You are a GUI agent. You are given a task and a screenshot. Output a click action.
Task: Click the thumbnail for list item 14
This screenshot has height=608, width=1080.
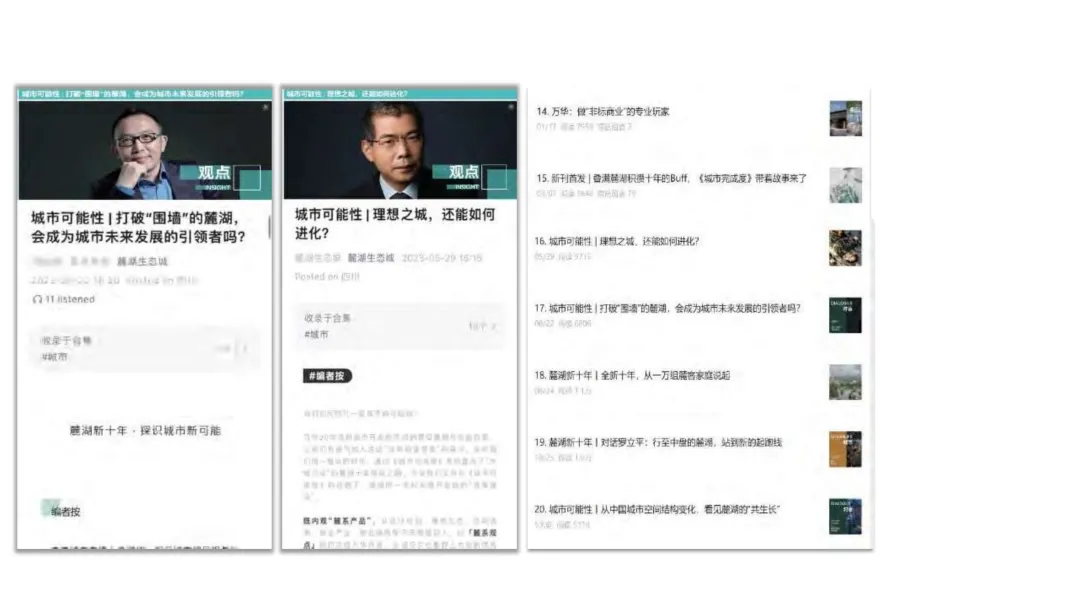pyautogui.click(x=845, y=118)
